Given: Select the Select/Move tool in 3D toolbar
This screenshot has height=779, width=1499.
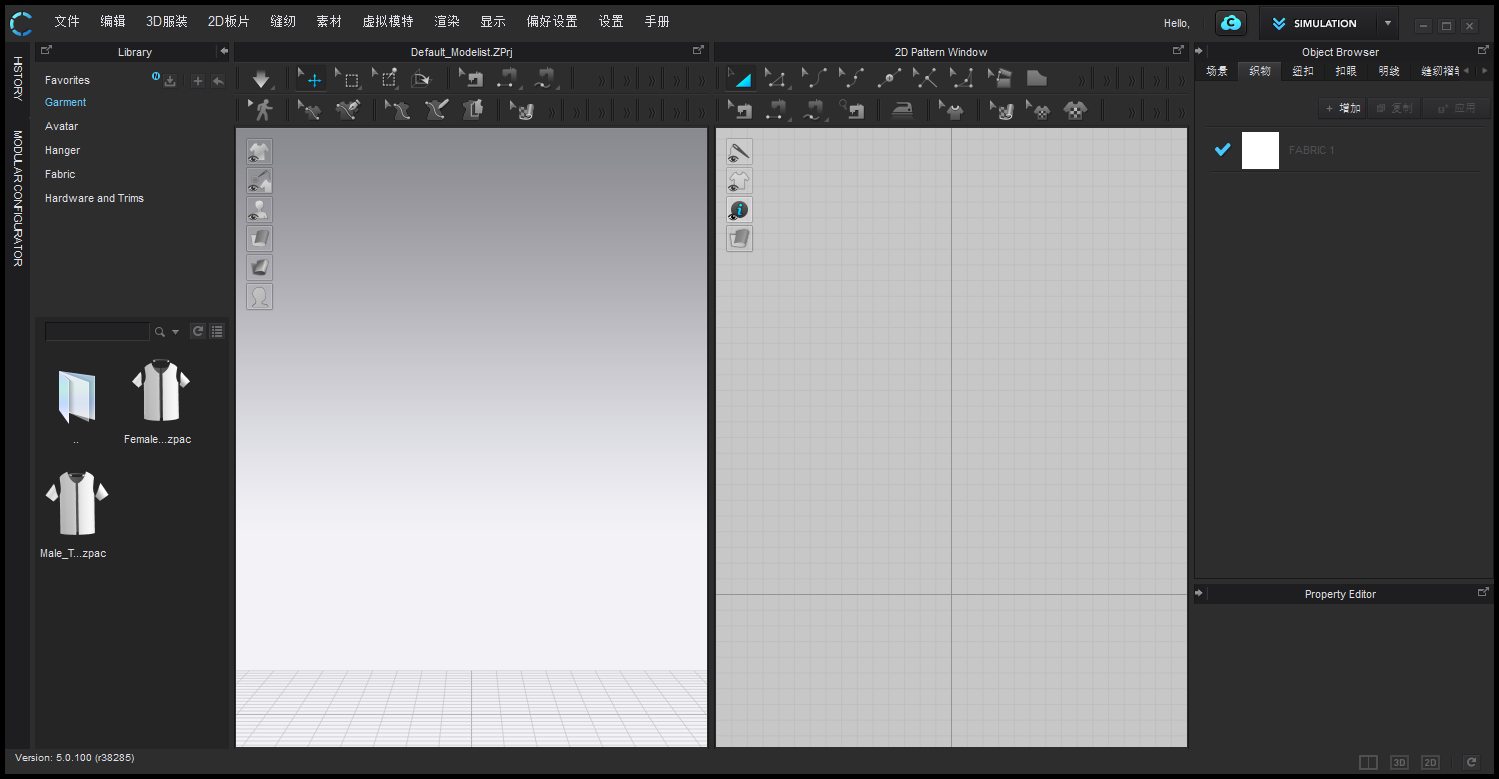Looking at the screenshot, I should point(312,80).
